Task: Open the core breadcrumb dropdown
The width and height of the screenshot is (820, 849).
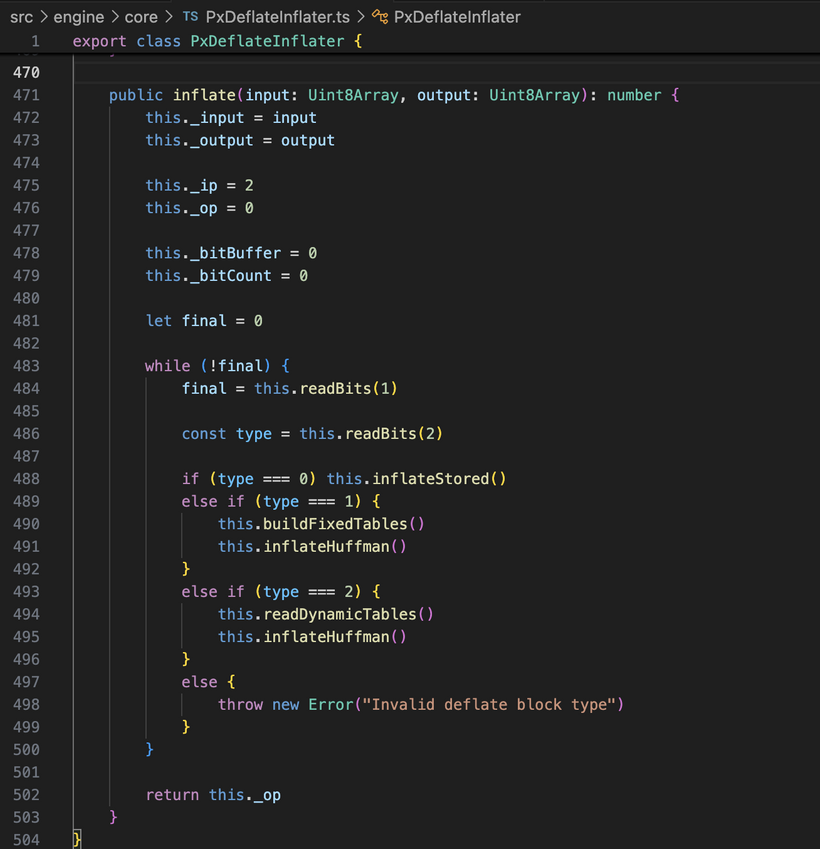Action: pyautogui.click(x=141, y=17)
